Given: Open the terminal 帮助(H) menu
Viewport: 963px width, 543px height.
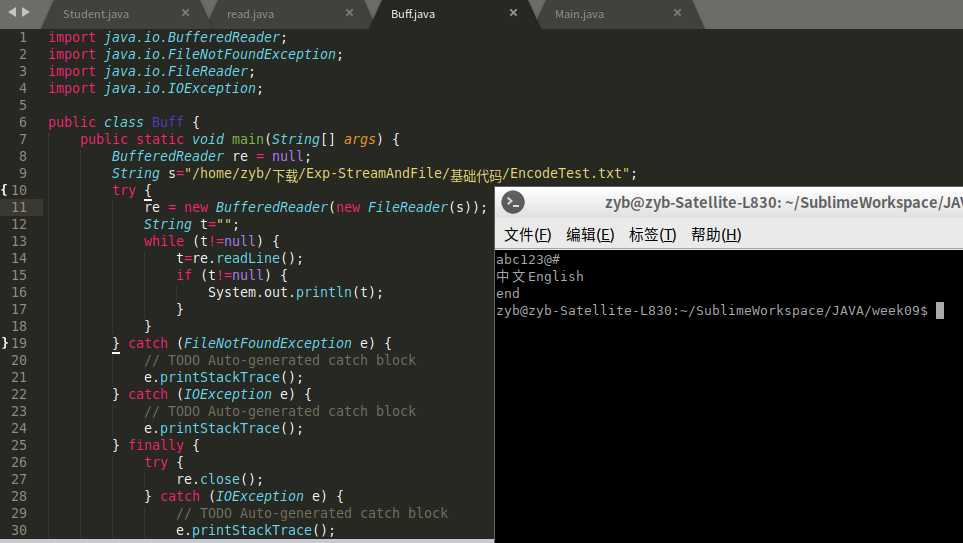Looking at the screenshot, I should [x=716, y=235].
